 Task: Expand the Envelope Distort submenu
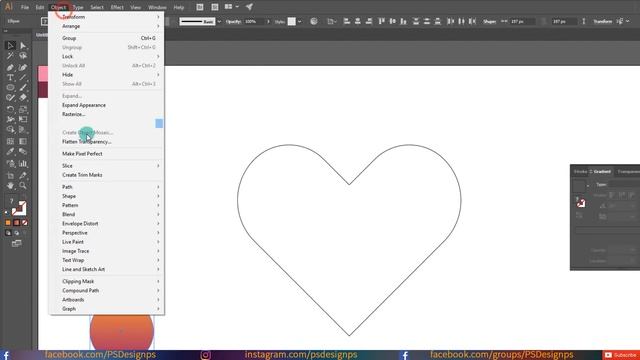click(x=107, y=224)
